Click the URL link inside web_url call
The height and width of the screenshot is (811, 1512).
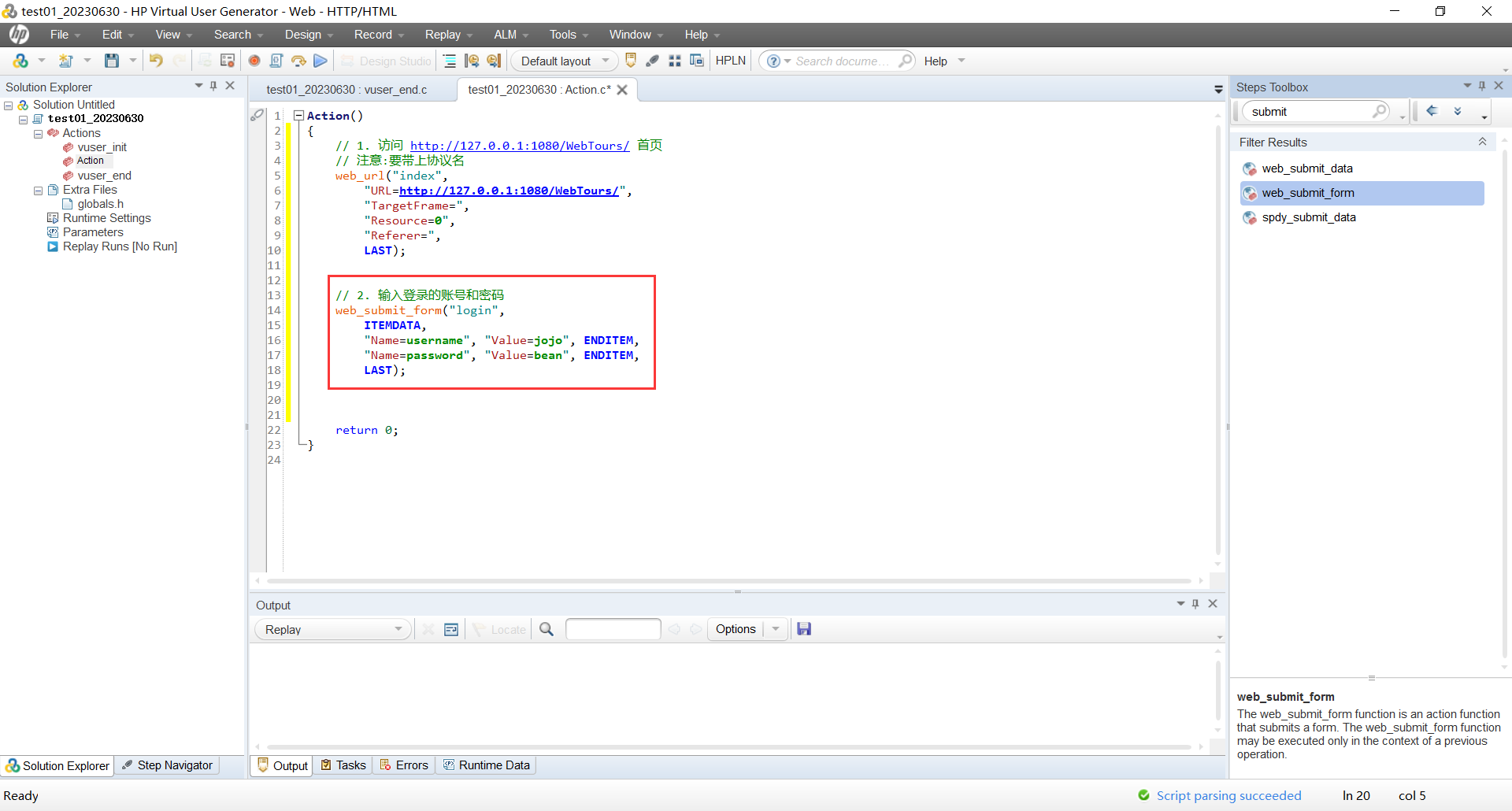click(x=509, y=191)
